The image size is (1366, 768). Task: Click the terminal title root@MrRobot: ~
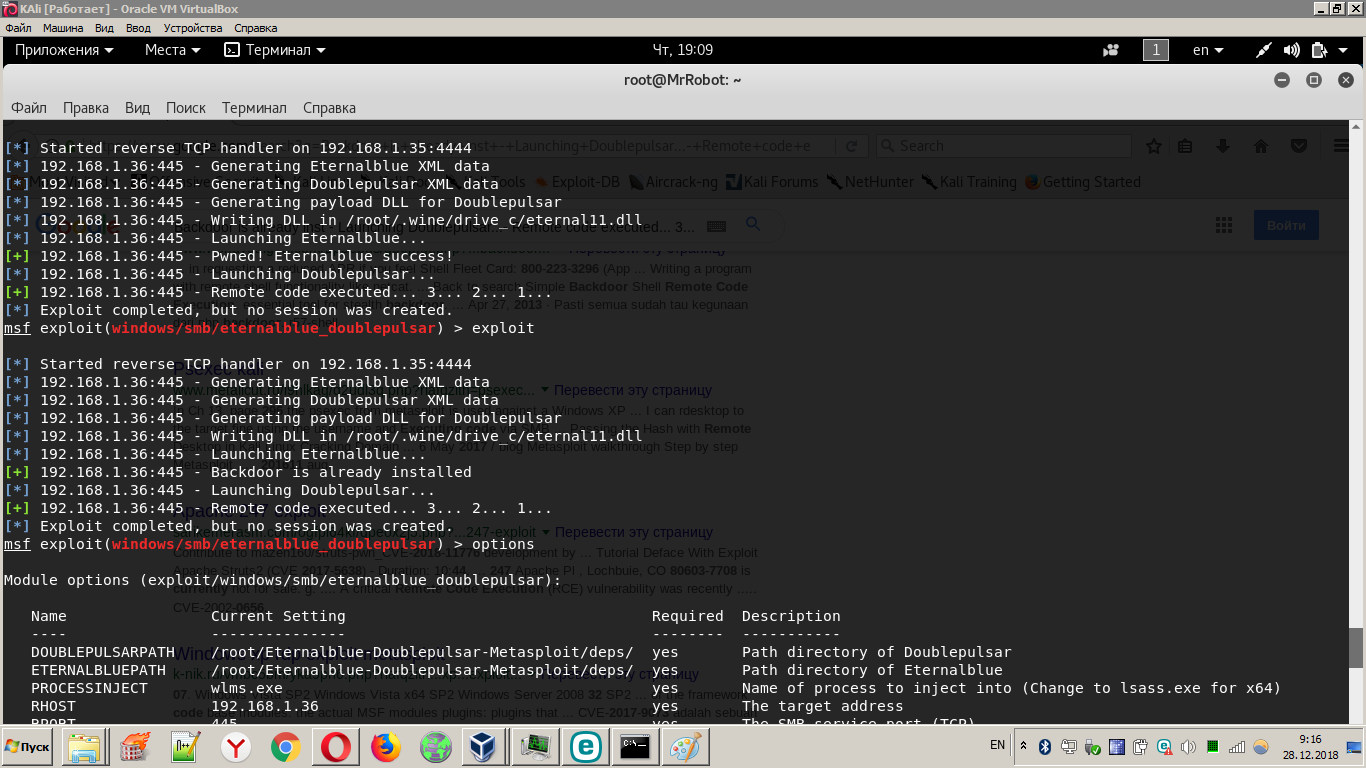pyautogui.click(x=682, y=80)
